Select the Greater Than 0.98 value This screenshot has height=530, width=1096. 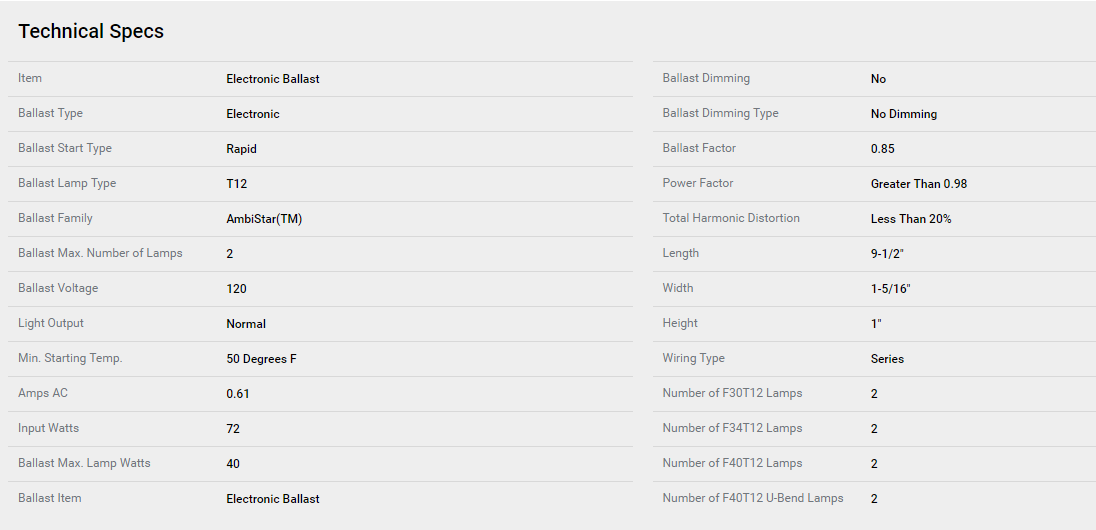[919, 184]
